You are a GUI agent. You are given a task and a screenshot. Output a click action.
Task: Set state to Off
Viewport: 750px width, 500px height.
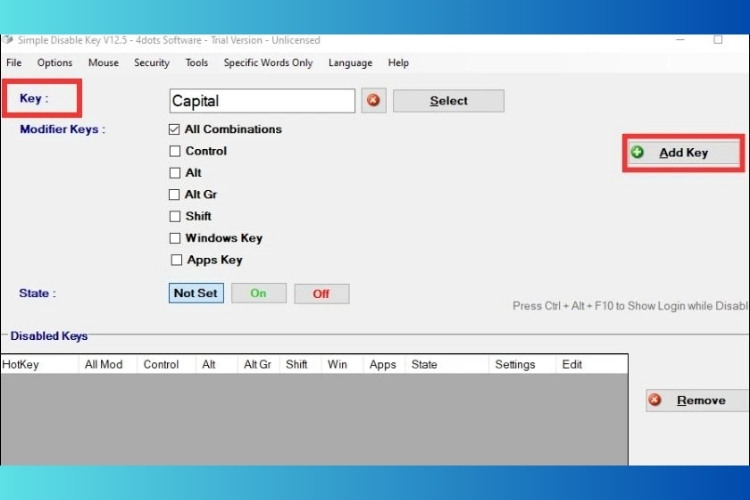[321, 294]
